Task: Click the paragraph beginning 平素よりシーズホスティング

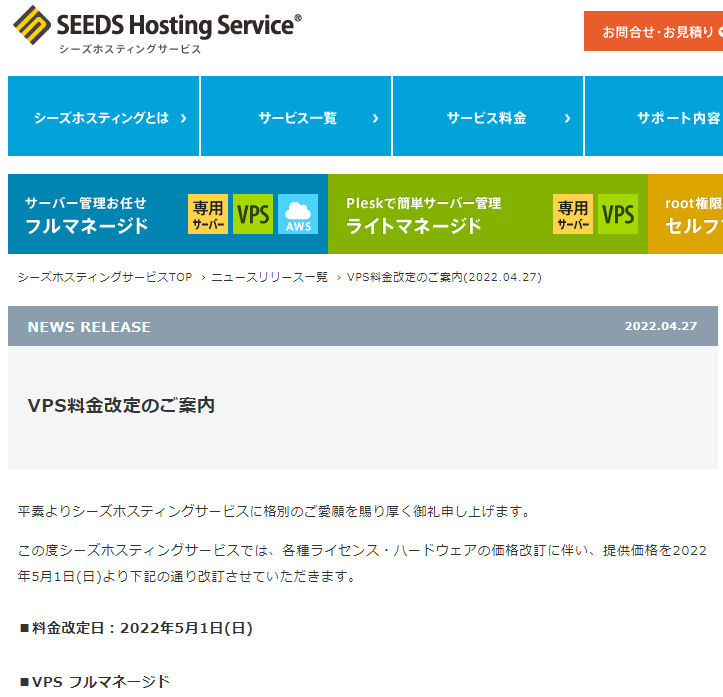Action: click(x=275, y=511)
